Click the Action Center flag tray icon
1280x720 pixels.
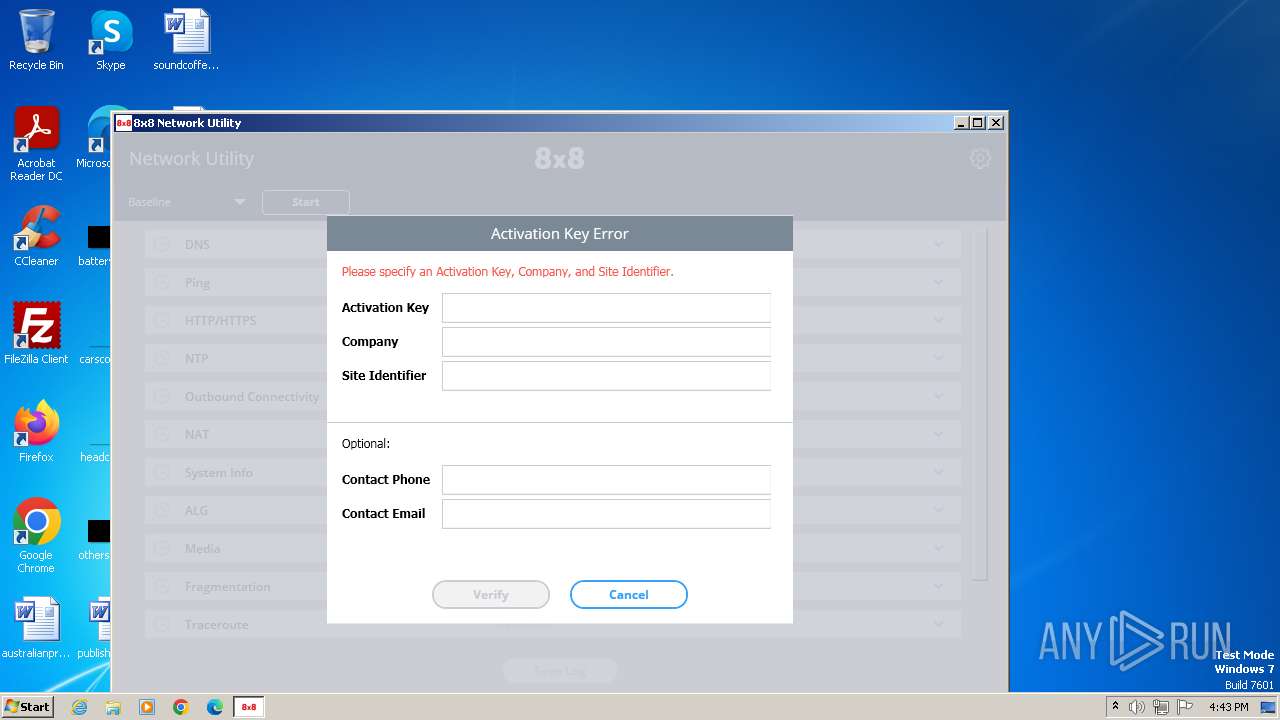1185,707
